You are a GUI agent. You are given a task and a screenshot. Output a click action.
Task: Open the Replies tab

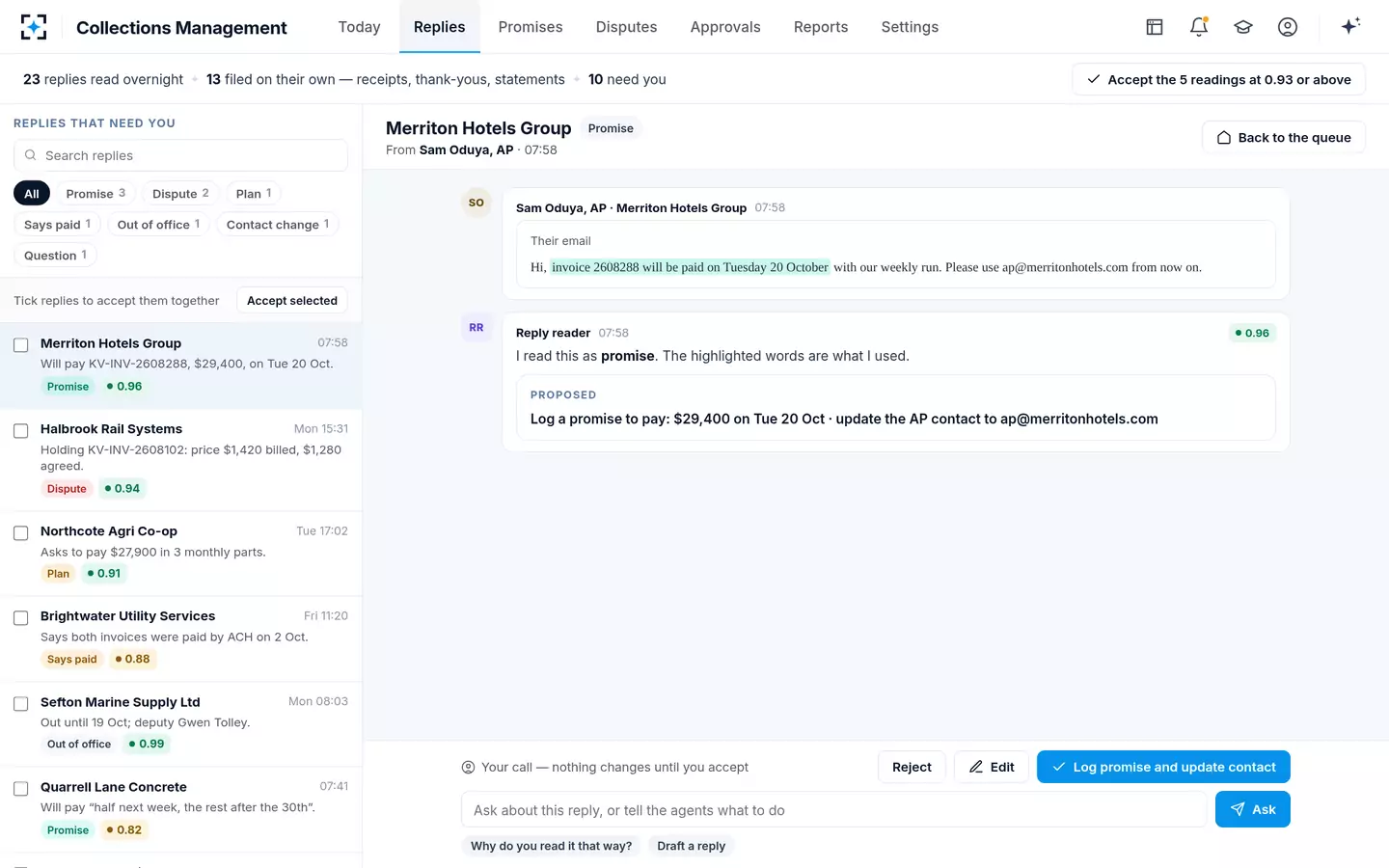(x=440, y=27)
